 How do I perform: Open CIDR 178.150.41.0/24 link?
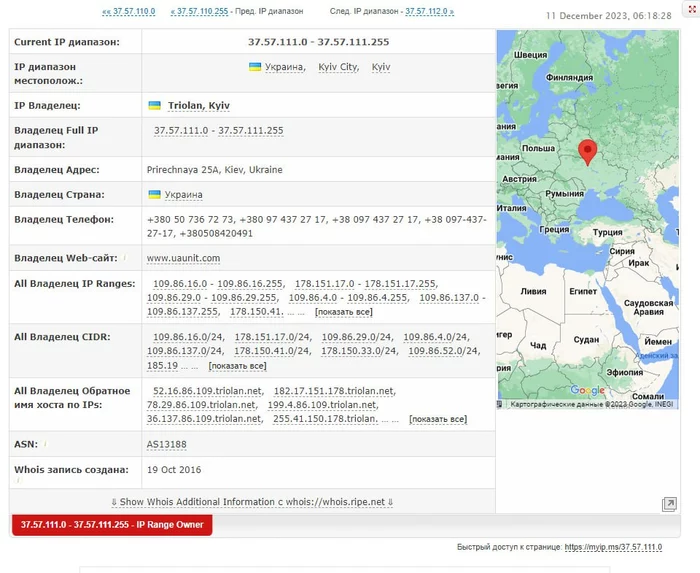271,351
